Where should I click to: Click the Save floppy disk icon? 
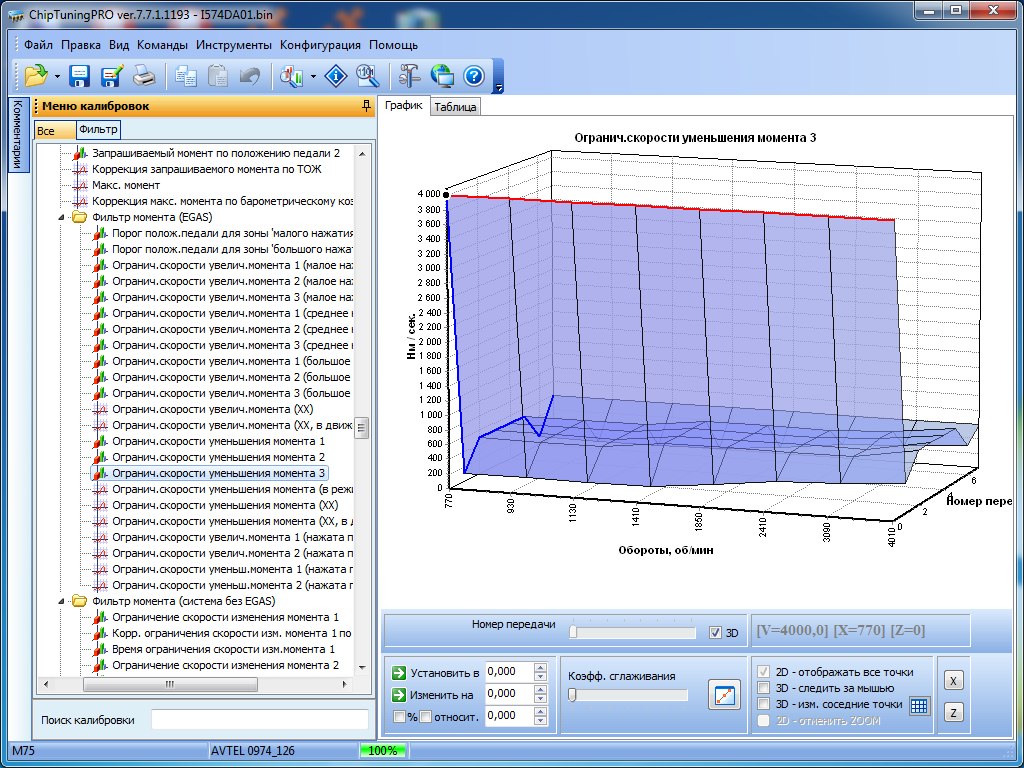(80, 76)
